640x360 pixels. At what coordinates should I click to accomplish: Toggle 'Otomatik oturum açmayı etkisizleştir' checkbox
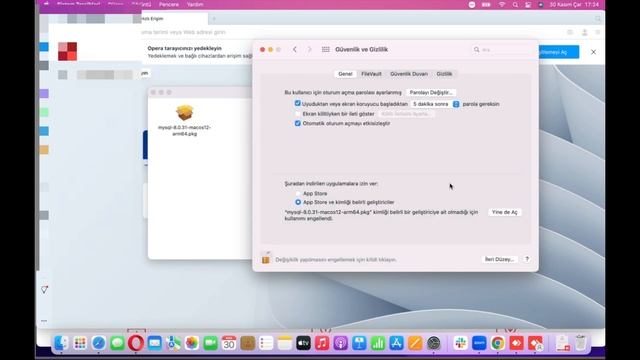click(298, 123)
